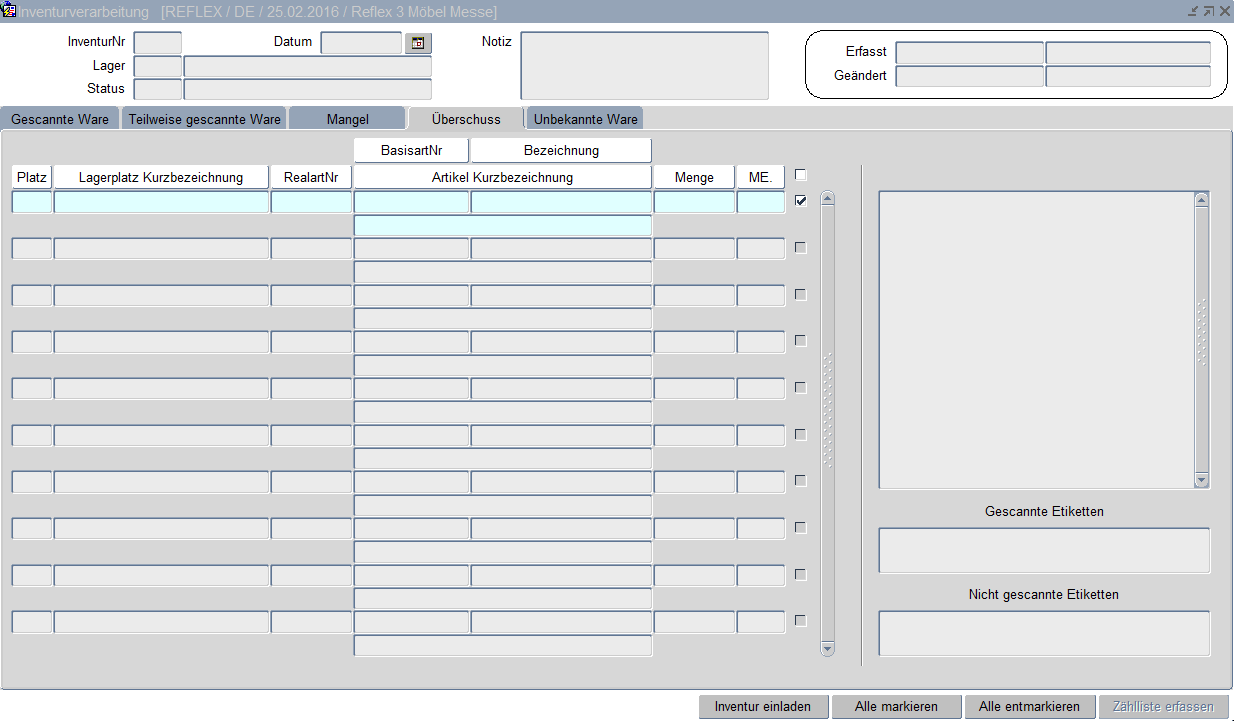
Task: Click into the Notiz text area
Action: pyautogui.click(x=644, y=66)
